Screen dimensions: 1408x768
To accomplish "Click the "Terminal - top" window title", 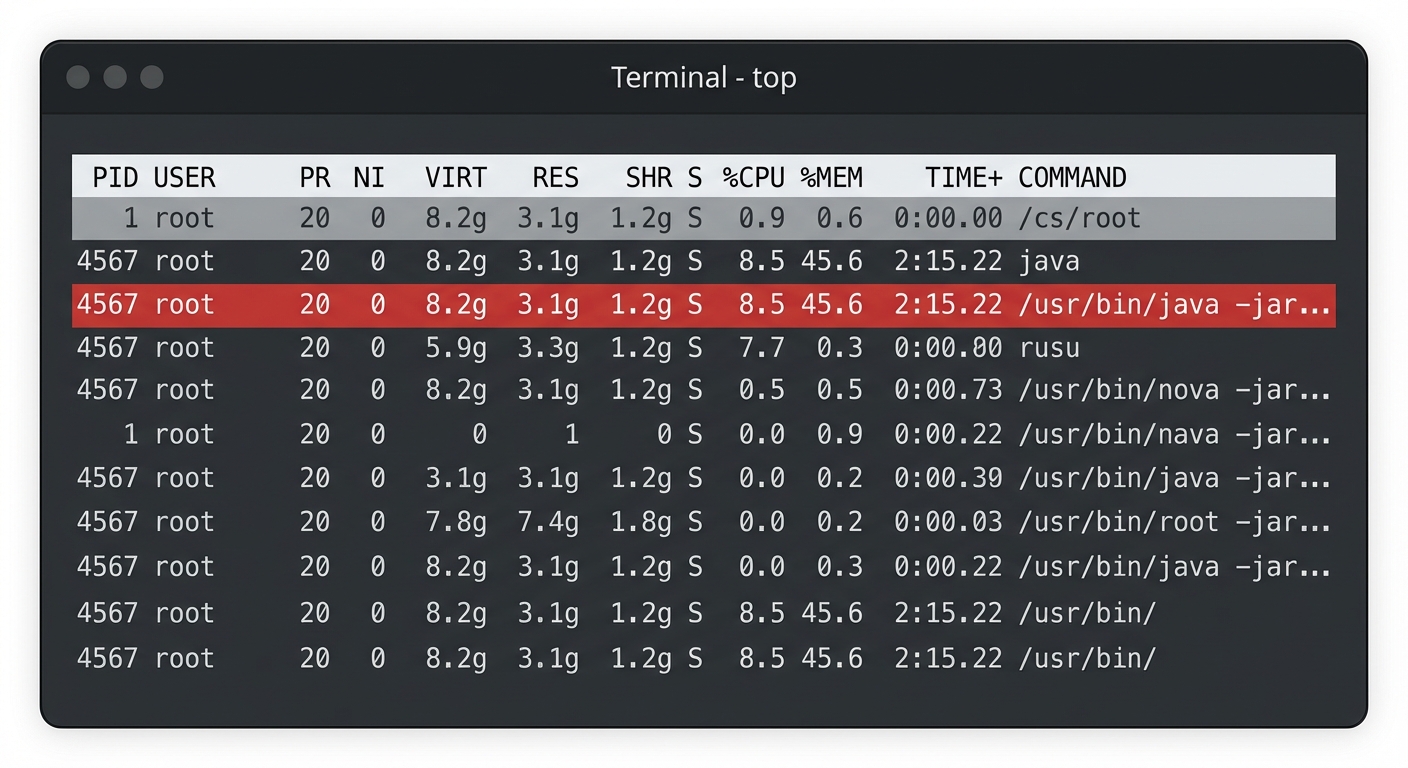I will [703, 78].
